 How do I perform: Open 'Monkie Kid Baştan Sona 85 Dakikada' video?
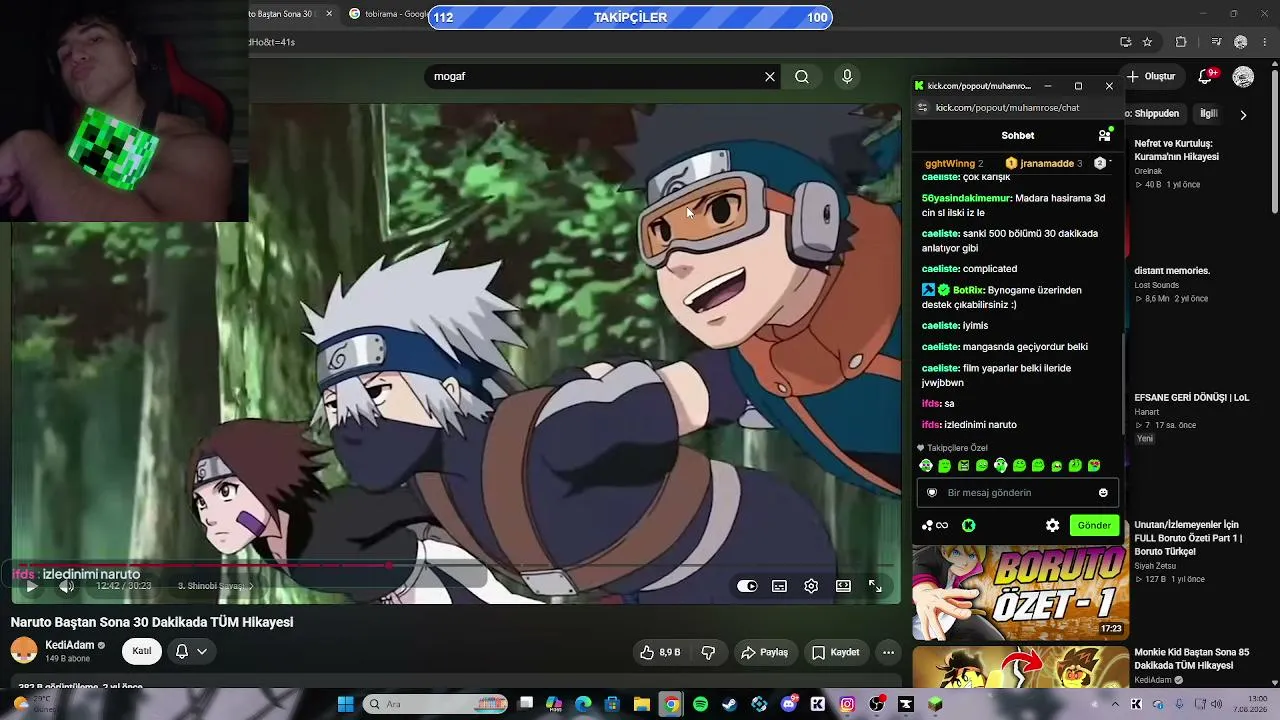coord(1192,659)
